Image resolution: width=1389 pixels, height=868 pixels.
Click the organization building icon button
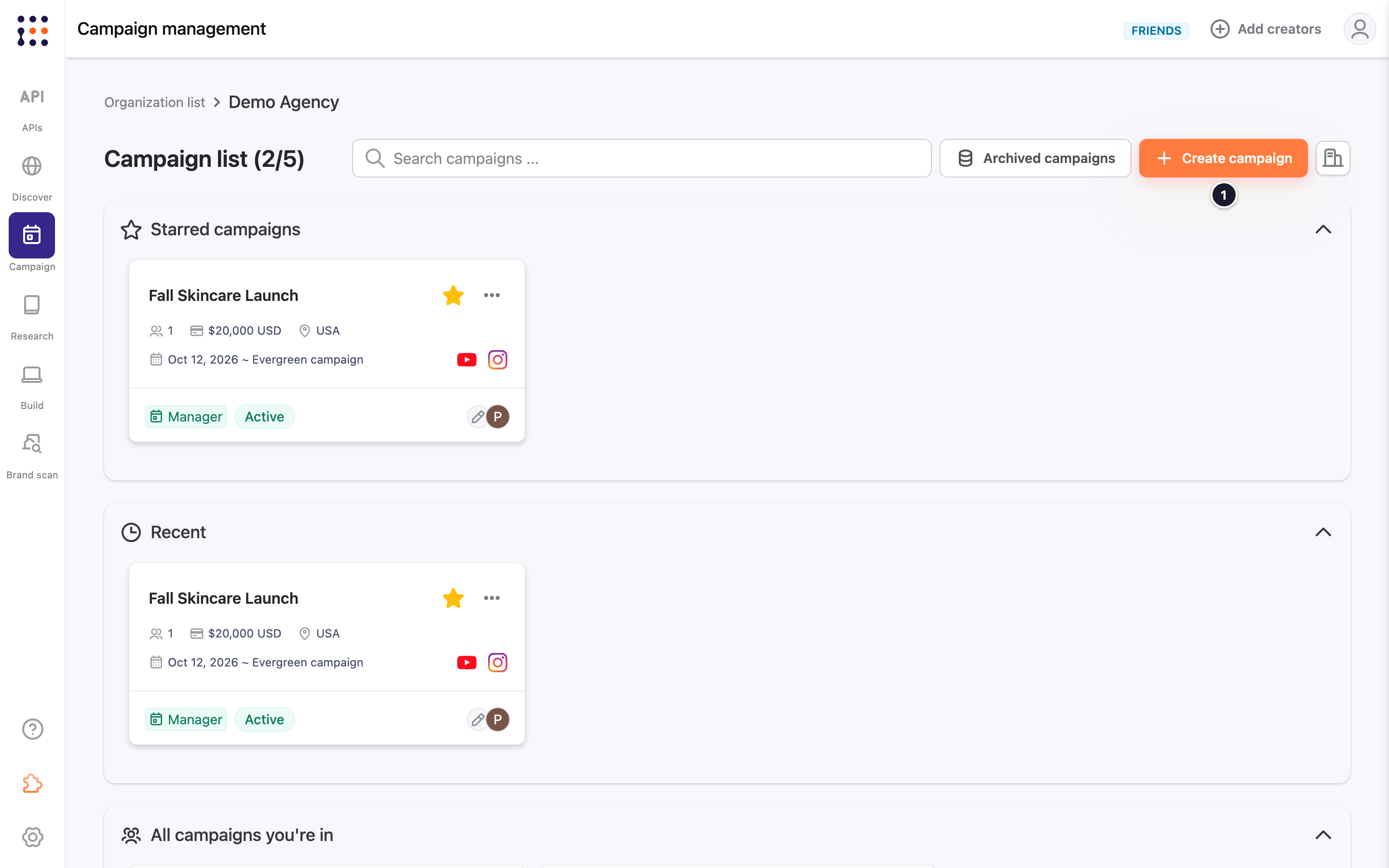coord(1333,158)
